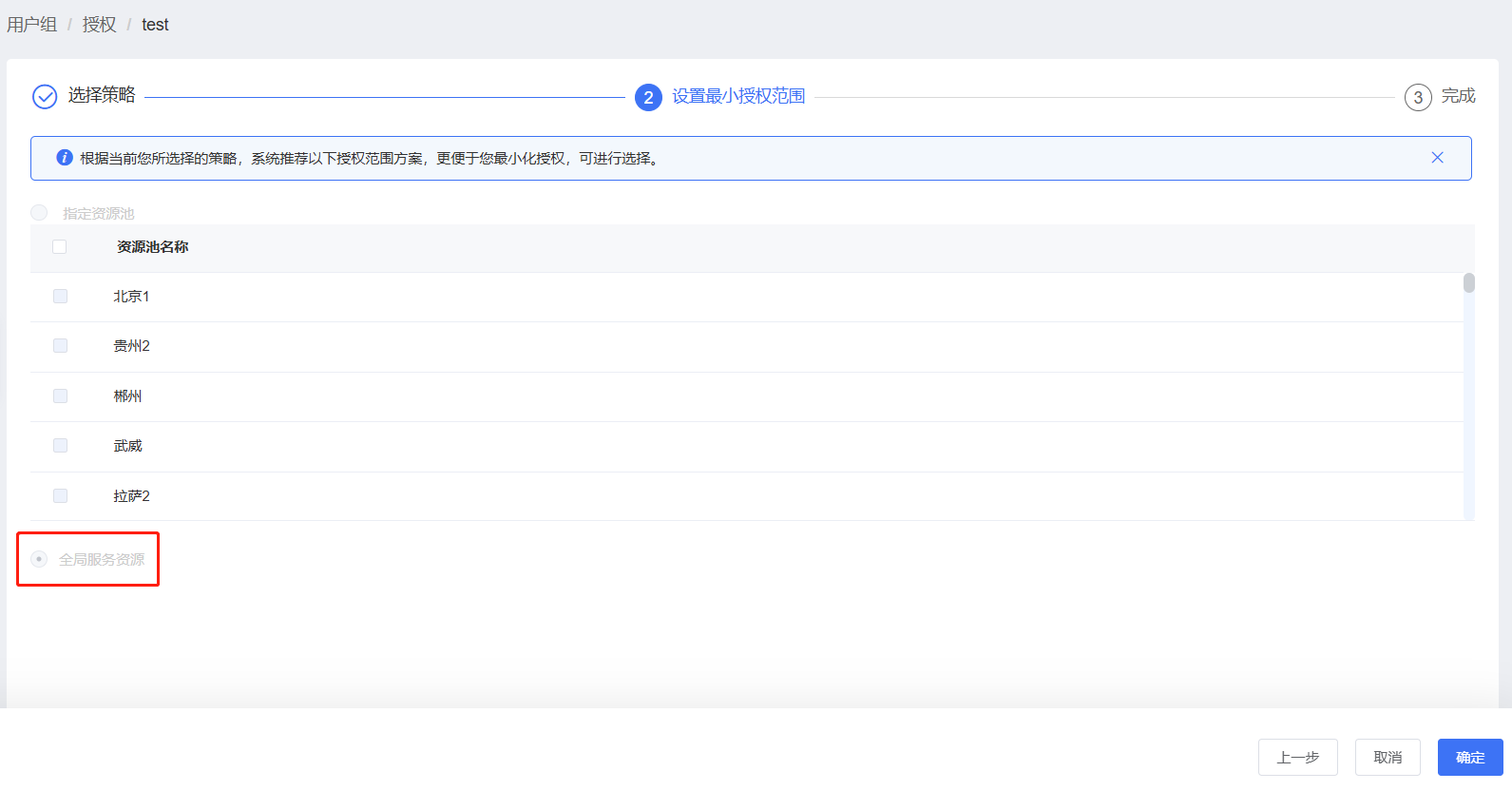This screenshot has height=791, width=1512.
Task: Click the 设置最小授权范围 step label
Action: [x=738, y=96]
